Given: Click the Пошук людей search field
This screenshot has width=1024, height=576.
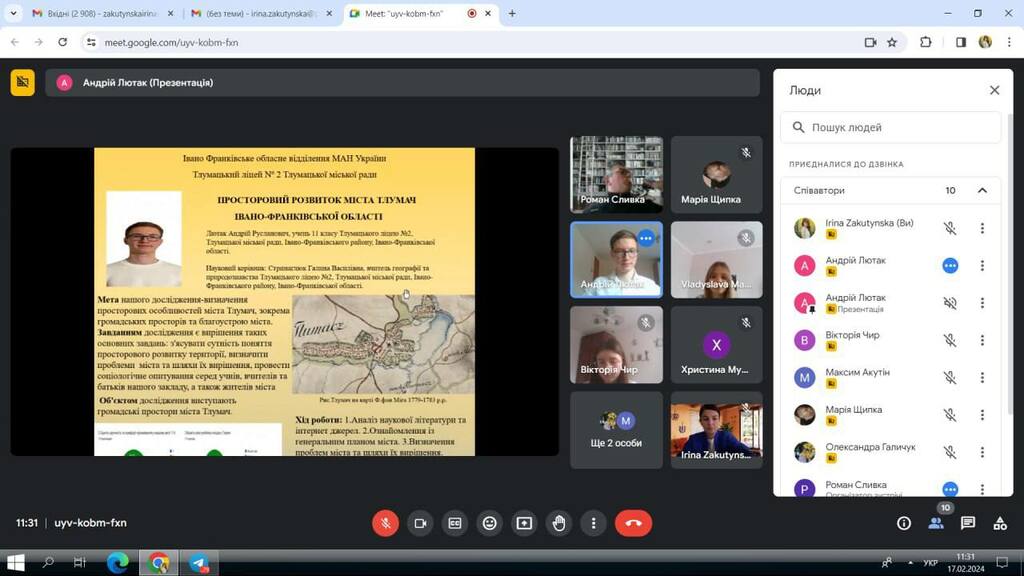Looking at the screenshot, I should 890,127.
